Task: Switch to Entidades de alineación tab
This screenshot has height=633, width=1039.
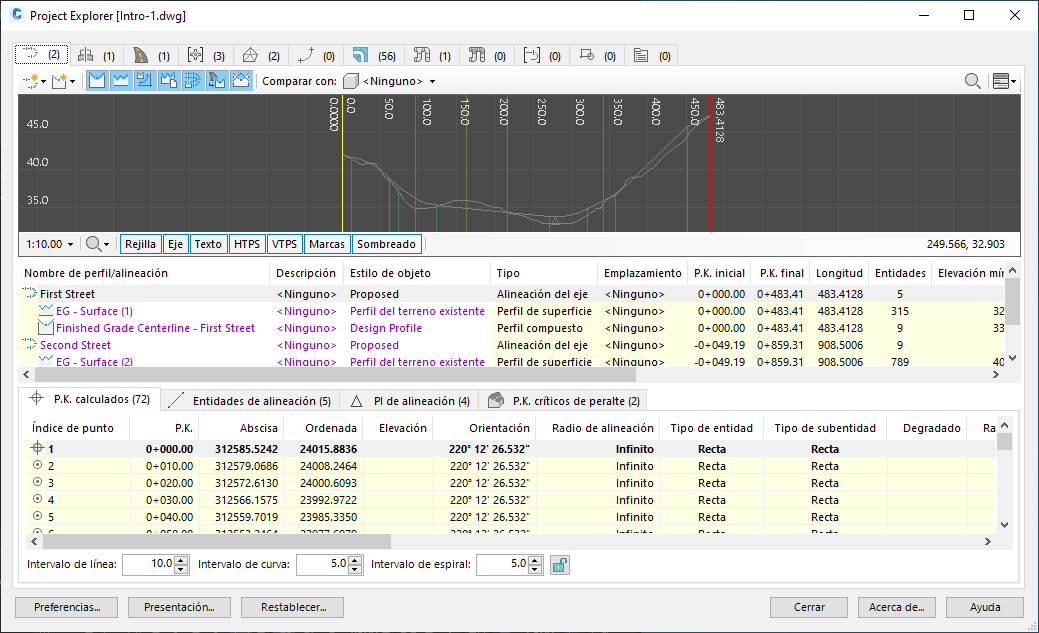Action: pyautogui.click(x=252, y=400)
